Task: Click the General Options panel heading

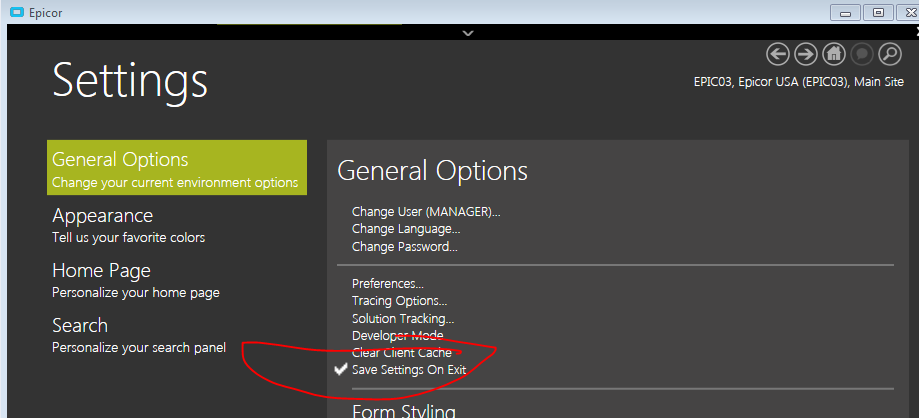Action: coord(433,171)
